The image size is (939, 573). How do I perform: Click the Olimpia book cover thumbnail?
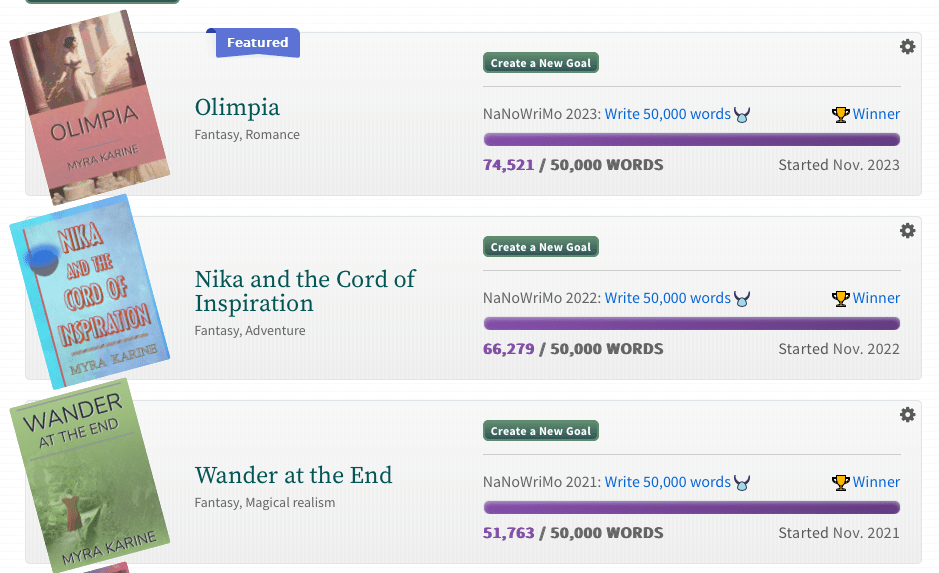(x=90, y=108)
